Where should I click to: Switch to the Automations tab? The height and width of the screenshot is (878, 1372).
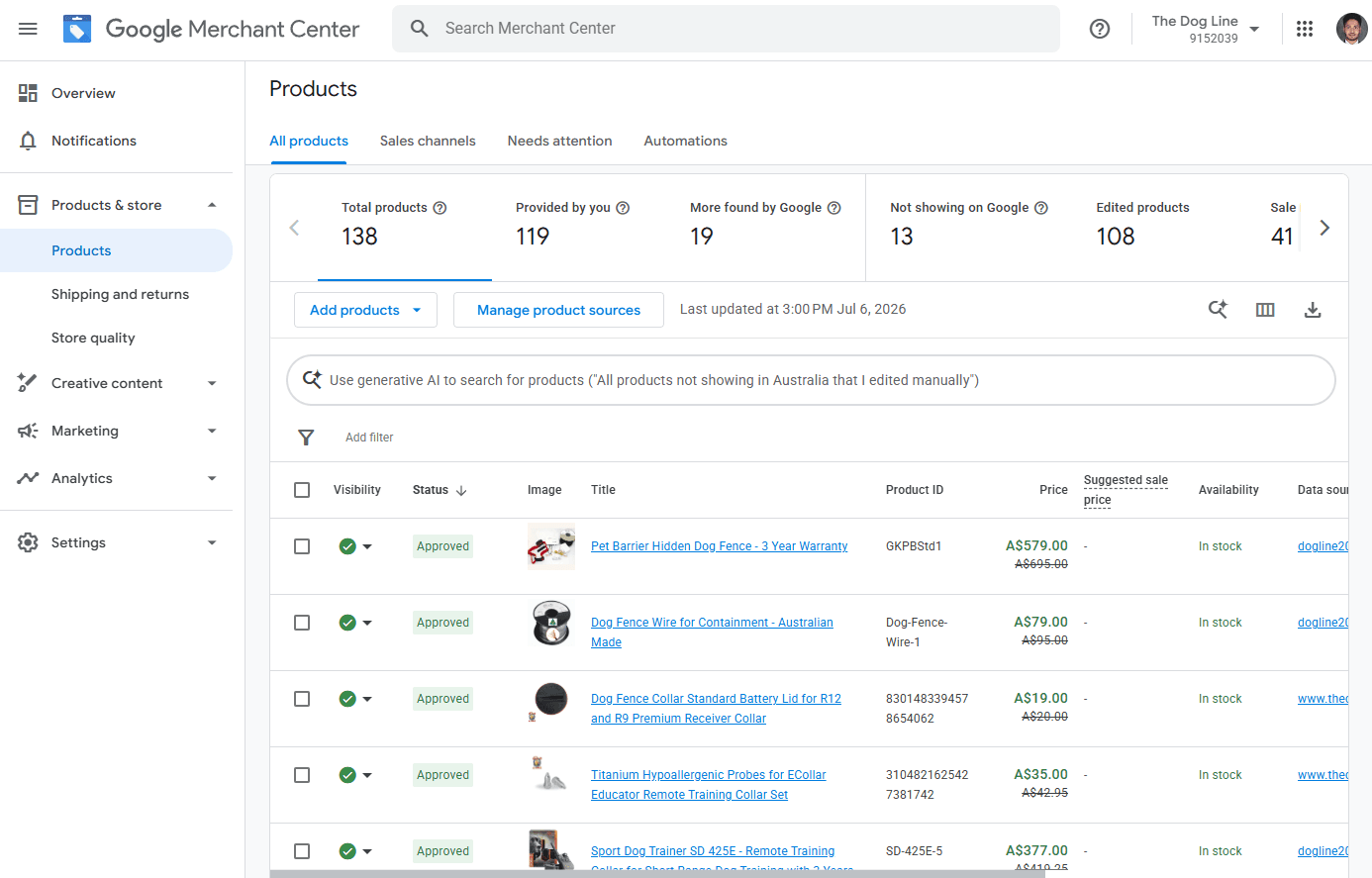[x=685, y=141]
